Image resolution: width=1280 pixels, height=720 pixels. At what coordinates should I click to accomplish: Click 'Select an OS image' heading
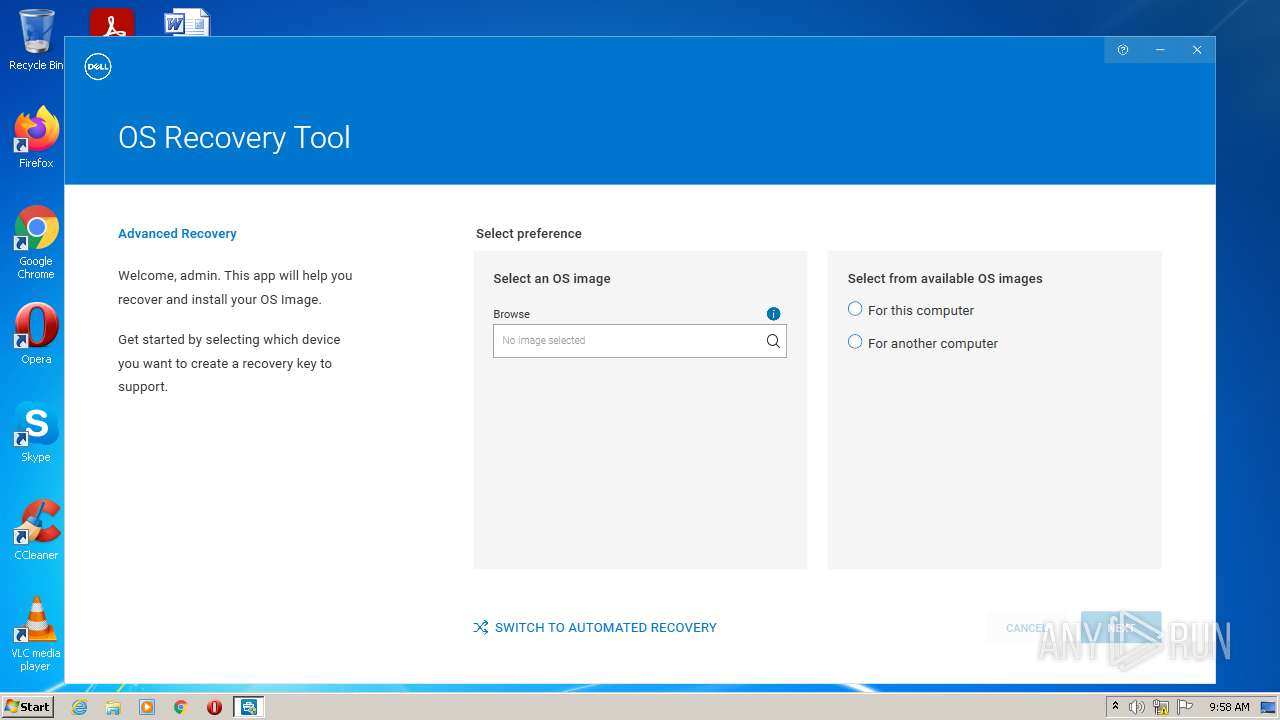pos(552,279)
